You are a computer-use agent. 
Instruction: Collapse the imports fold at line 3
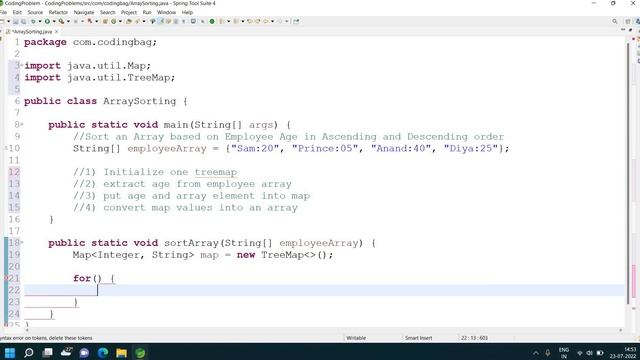click(22, 65)
